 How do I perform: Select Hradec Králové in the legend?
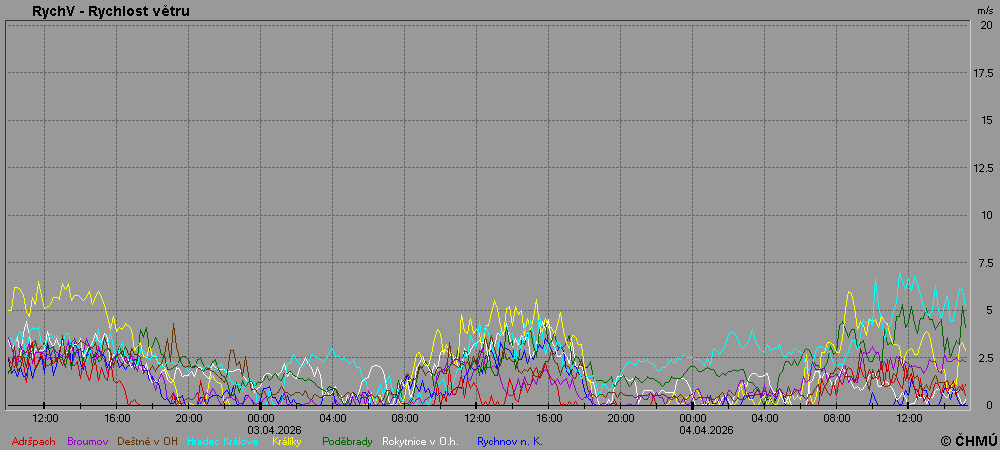221,441
